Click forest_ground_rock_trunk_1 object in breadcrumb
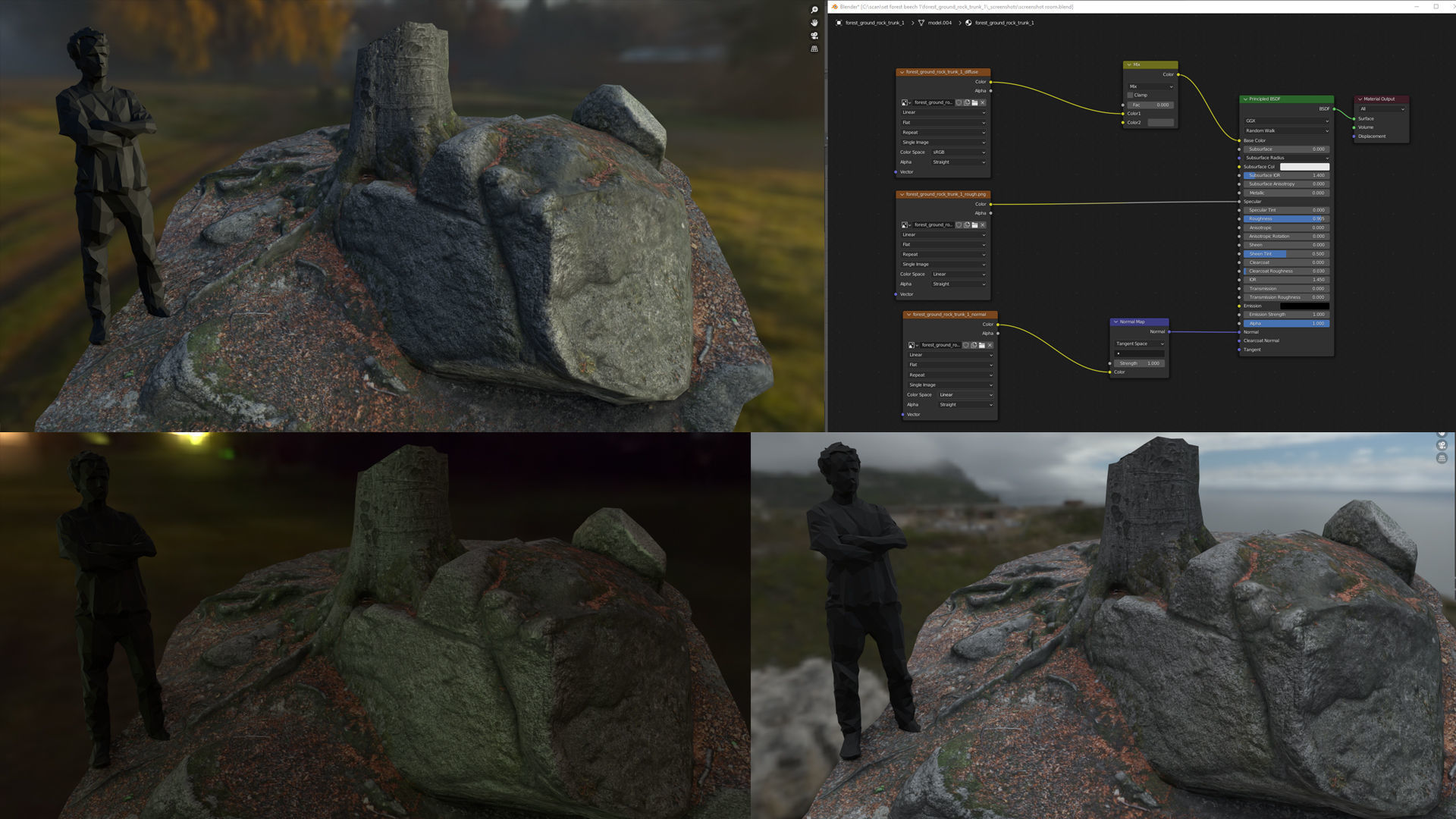1456x819 pixels. click(x=874, y=23)
